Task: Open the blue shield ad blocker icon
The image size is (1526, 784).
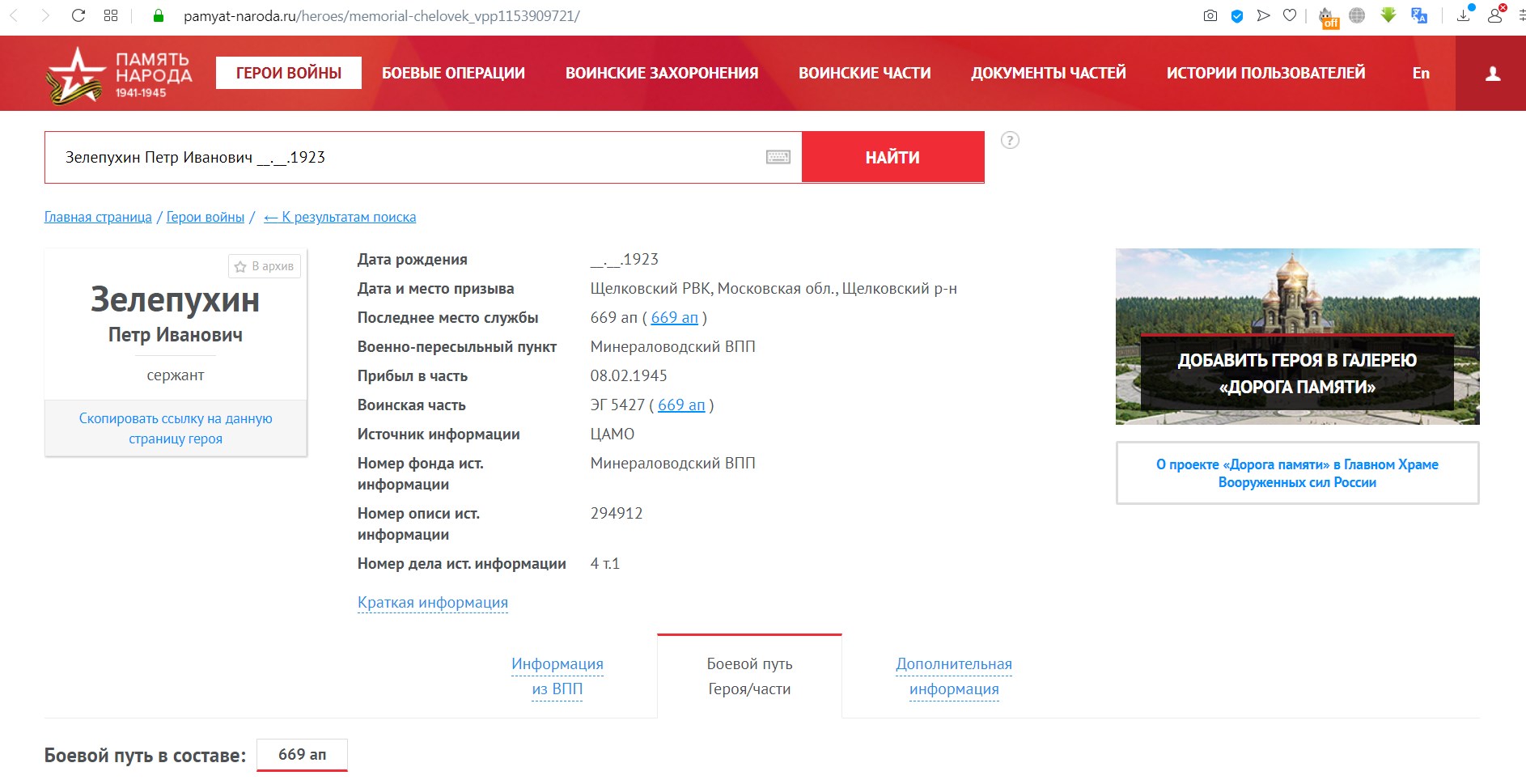Action: pyautogui.click(x=1237, y=15)
